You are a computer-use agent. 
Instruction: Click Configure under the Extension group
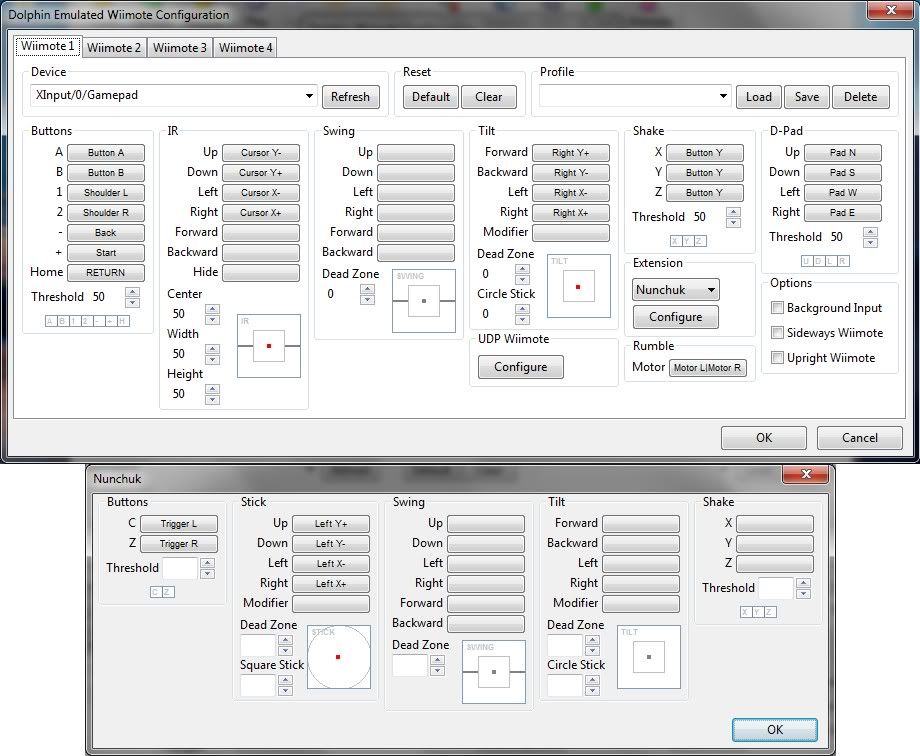point(675,317)
